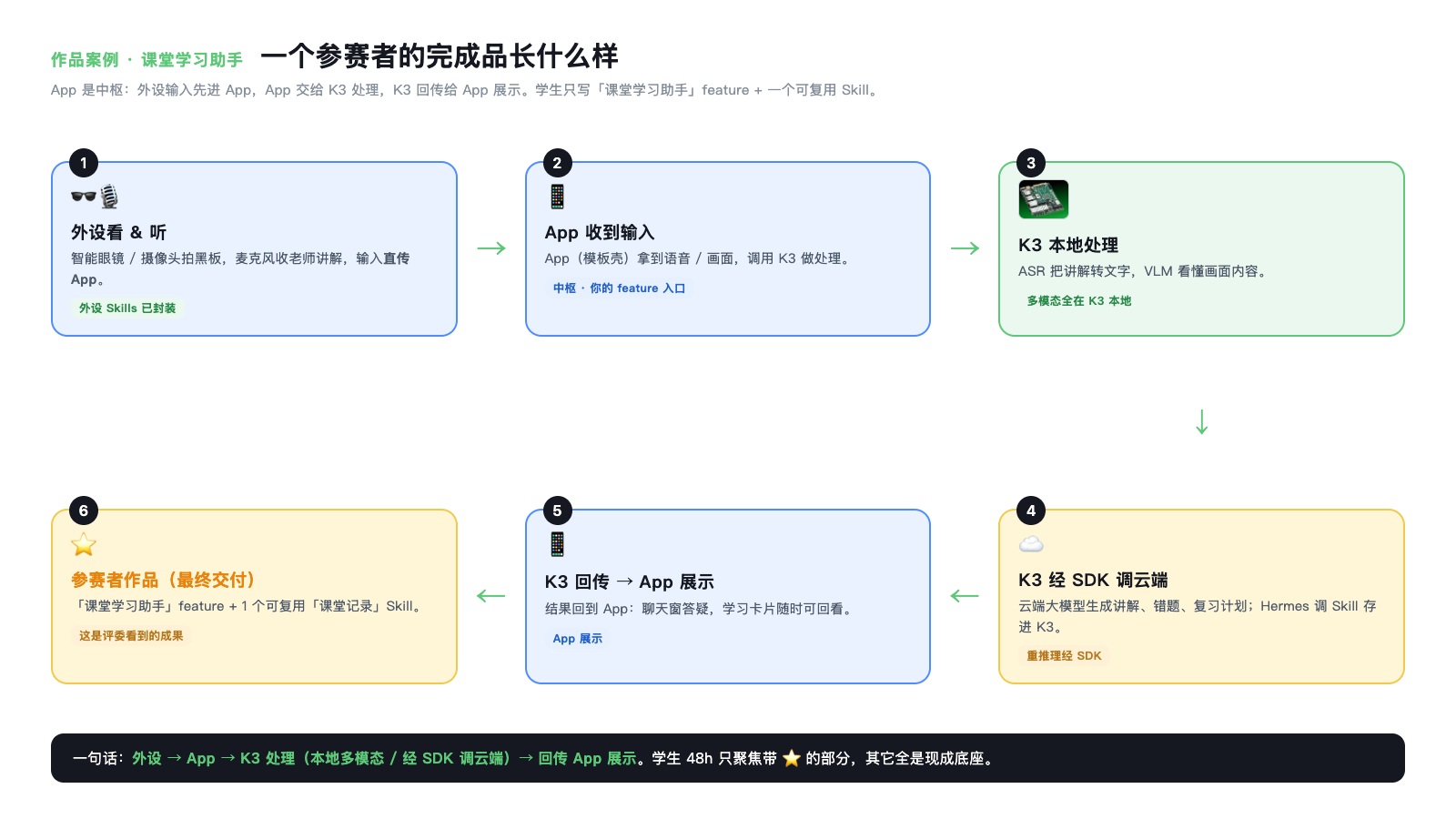The height and width of the screenshot is (819, 1456).
Task: Select the heading 外设看 & 听
Action: coord(119,233)
